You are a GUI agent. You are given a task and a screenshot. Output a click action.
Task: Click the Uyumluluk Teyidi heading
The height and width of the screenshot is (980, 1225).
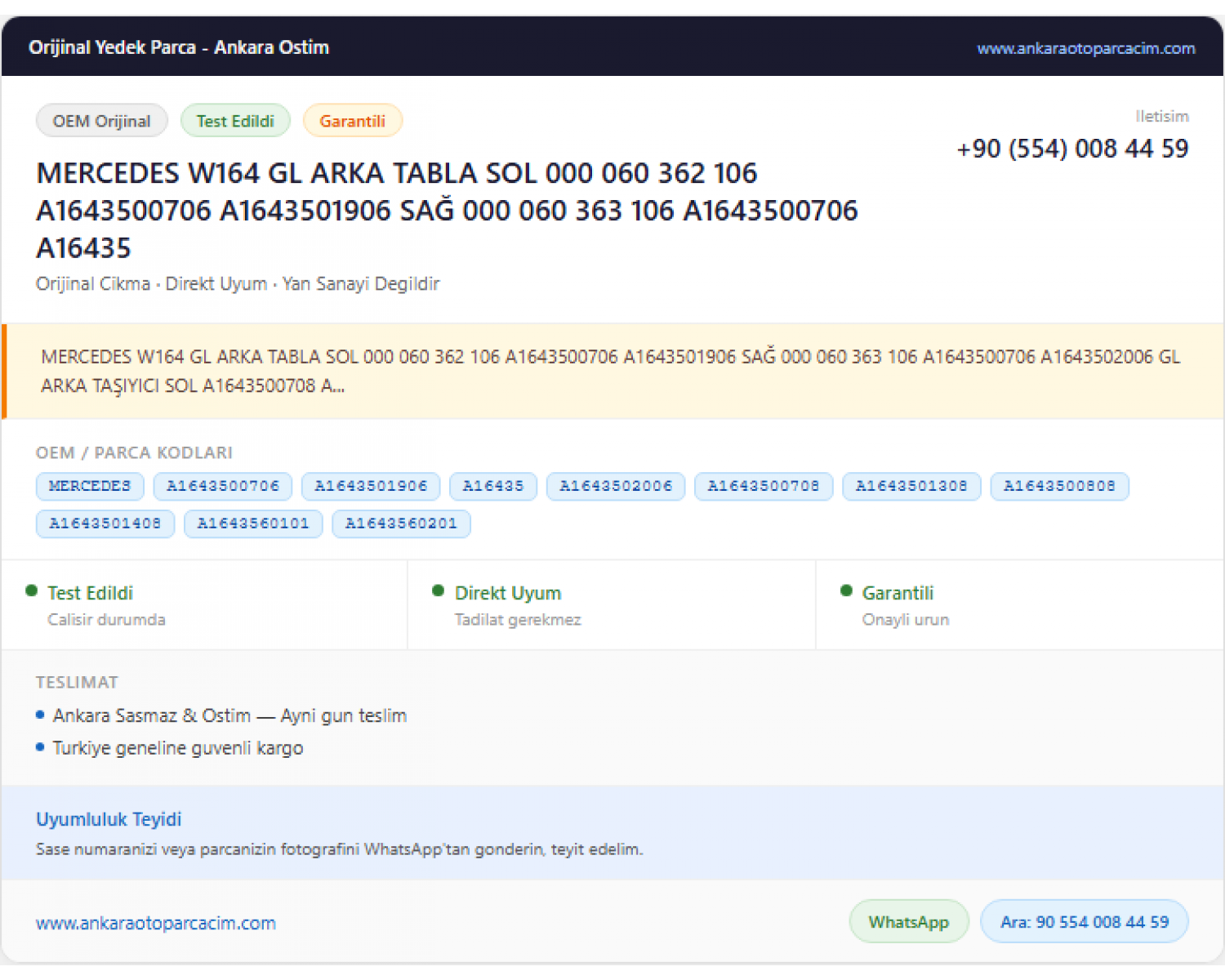[x=109, y=819]
